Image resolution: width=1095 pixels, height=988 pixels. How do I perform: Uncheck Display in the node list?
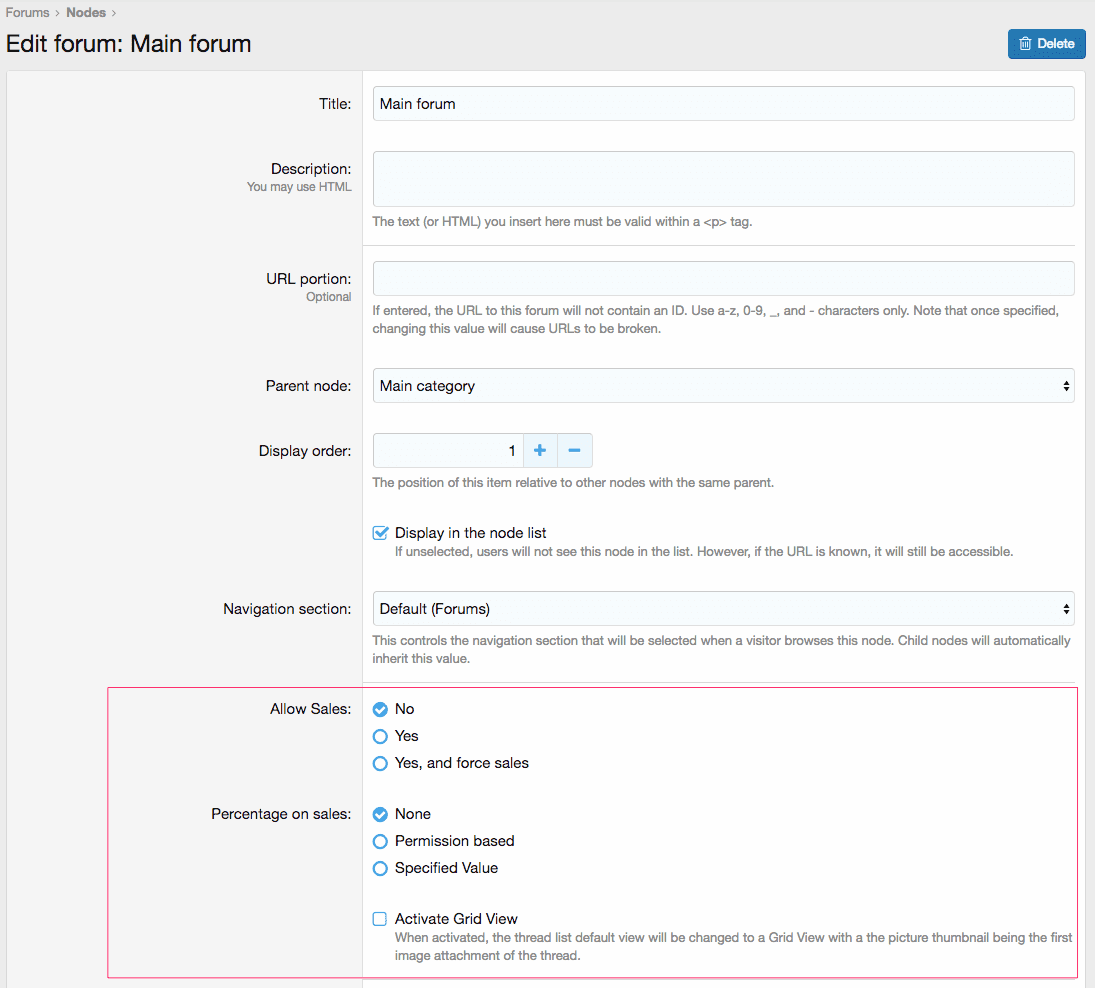(380, 533)
